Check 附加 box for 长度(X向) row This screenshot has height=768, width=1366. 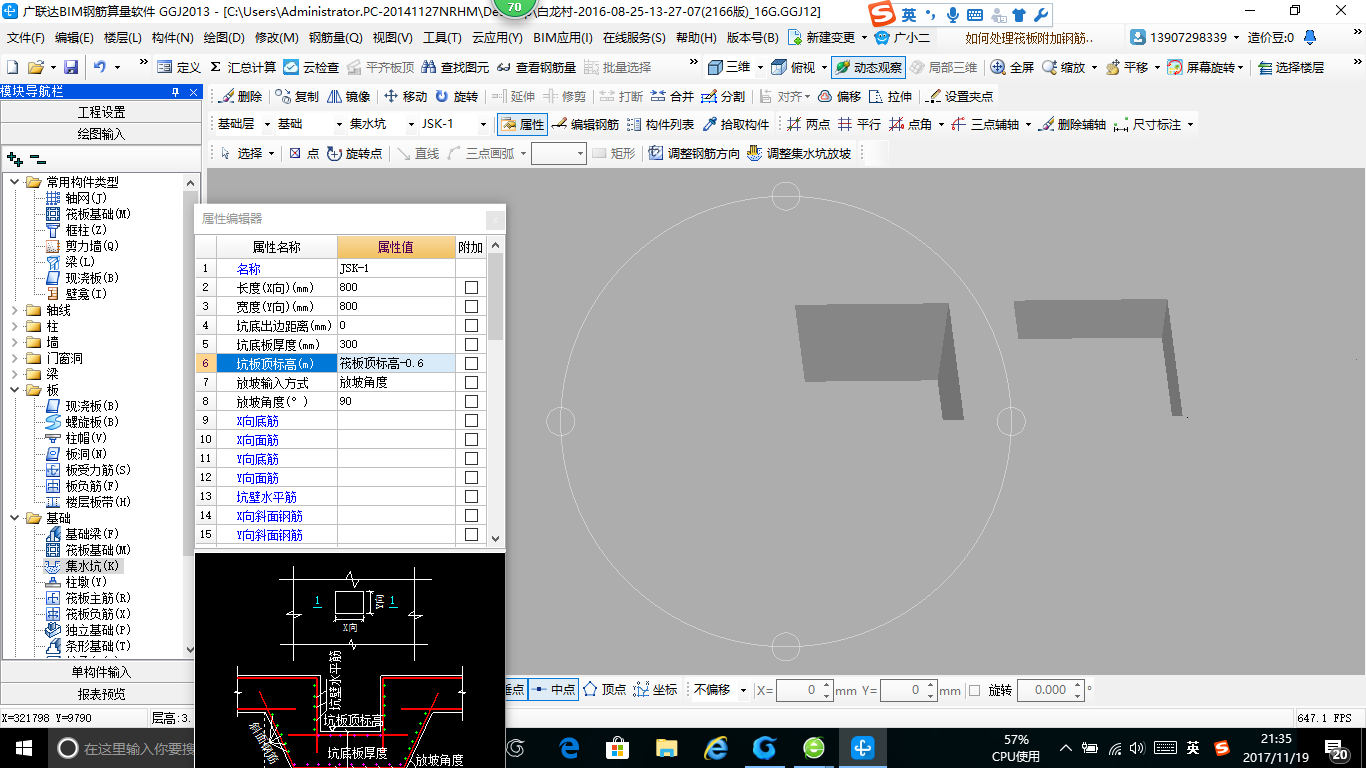click(471, 288)
